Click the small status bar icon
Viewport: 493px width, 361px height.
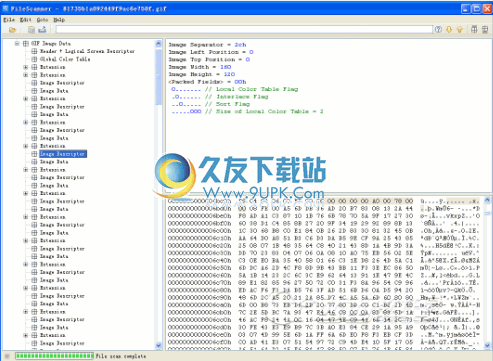coord(7,356)
